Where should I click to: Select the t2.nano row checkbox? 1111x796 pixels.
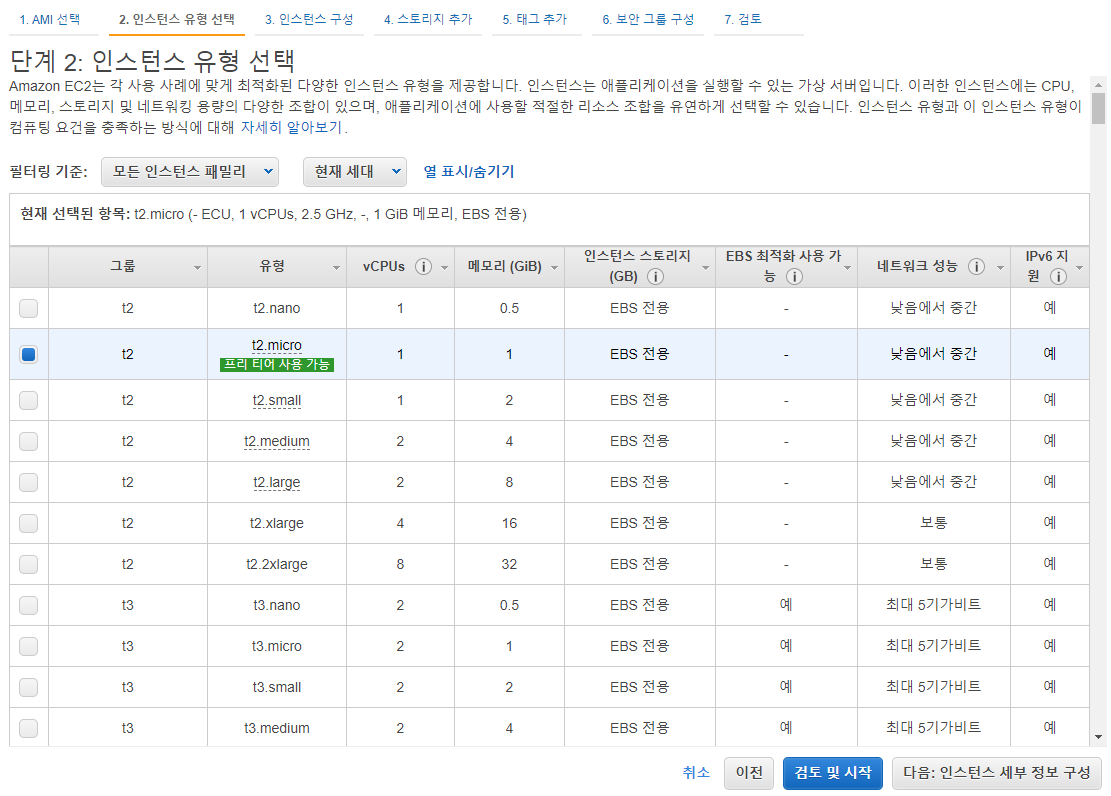tap(28, 308)
